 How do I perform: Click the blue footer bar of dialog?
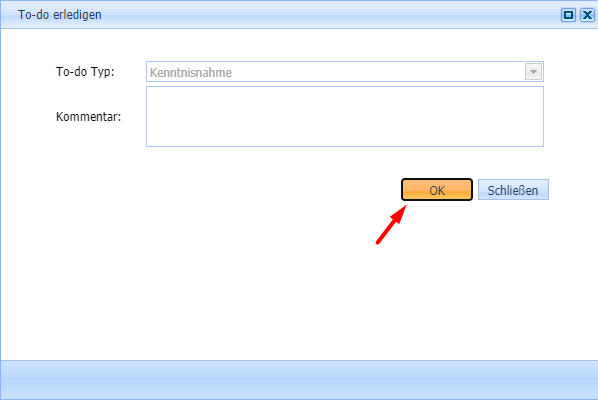pyautogui.click(x=299, y=380)
